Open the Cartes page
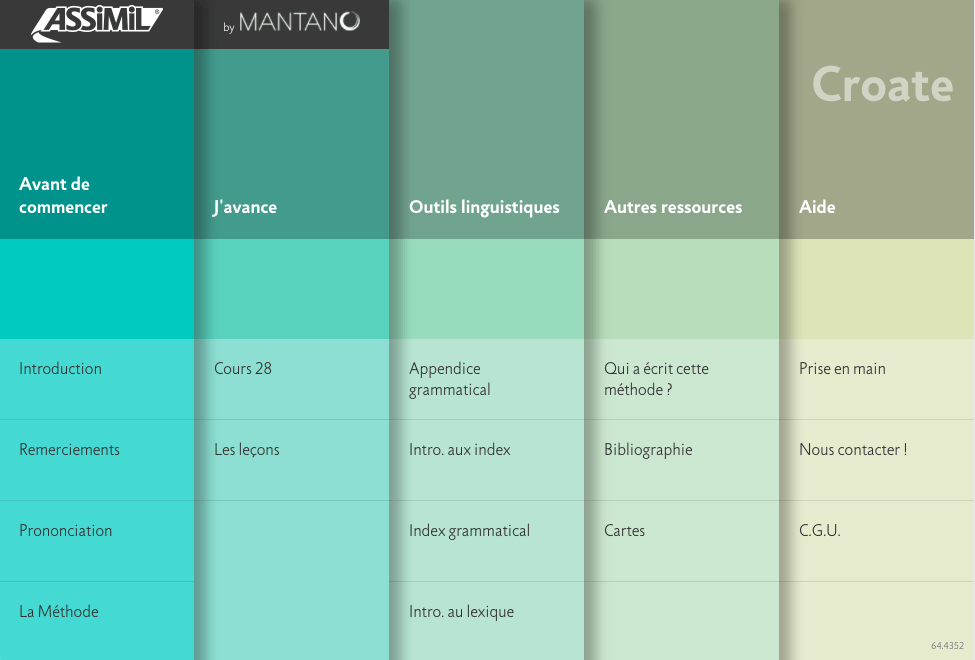The image size is (975, 660). click(x=625, y=531)
